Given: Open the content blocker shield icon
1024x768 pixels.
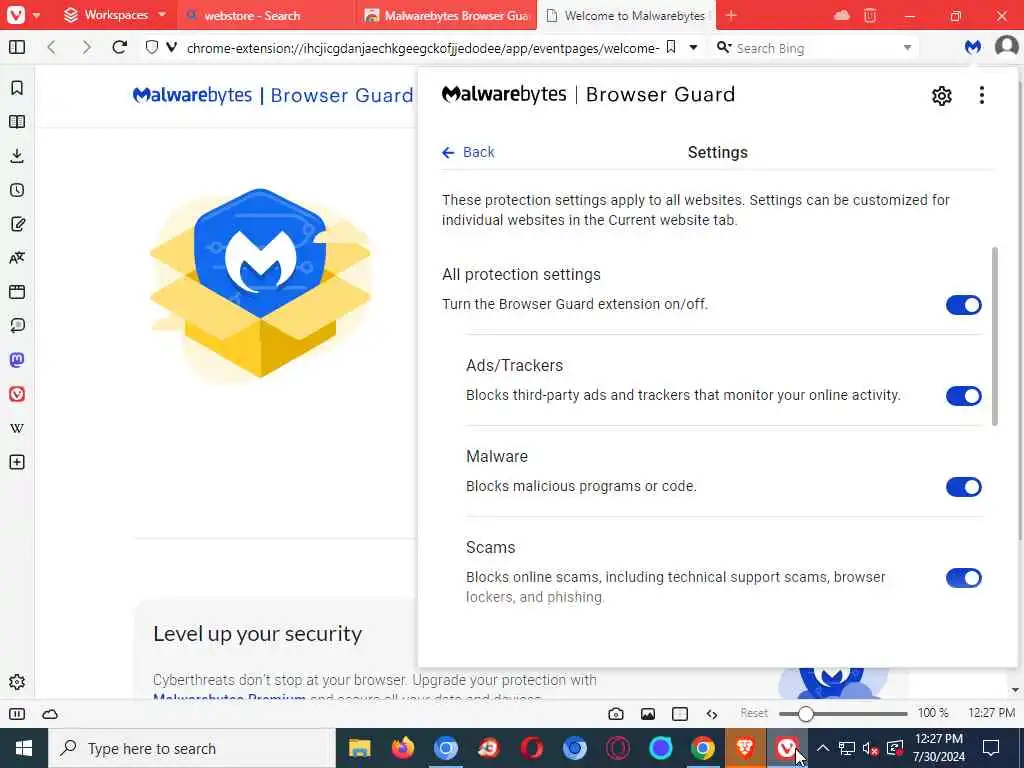Looking at the screenshot, I should tap(152, 47).
